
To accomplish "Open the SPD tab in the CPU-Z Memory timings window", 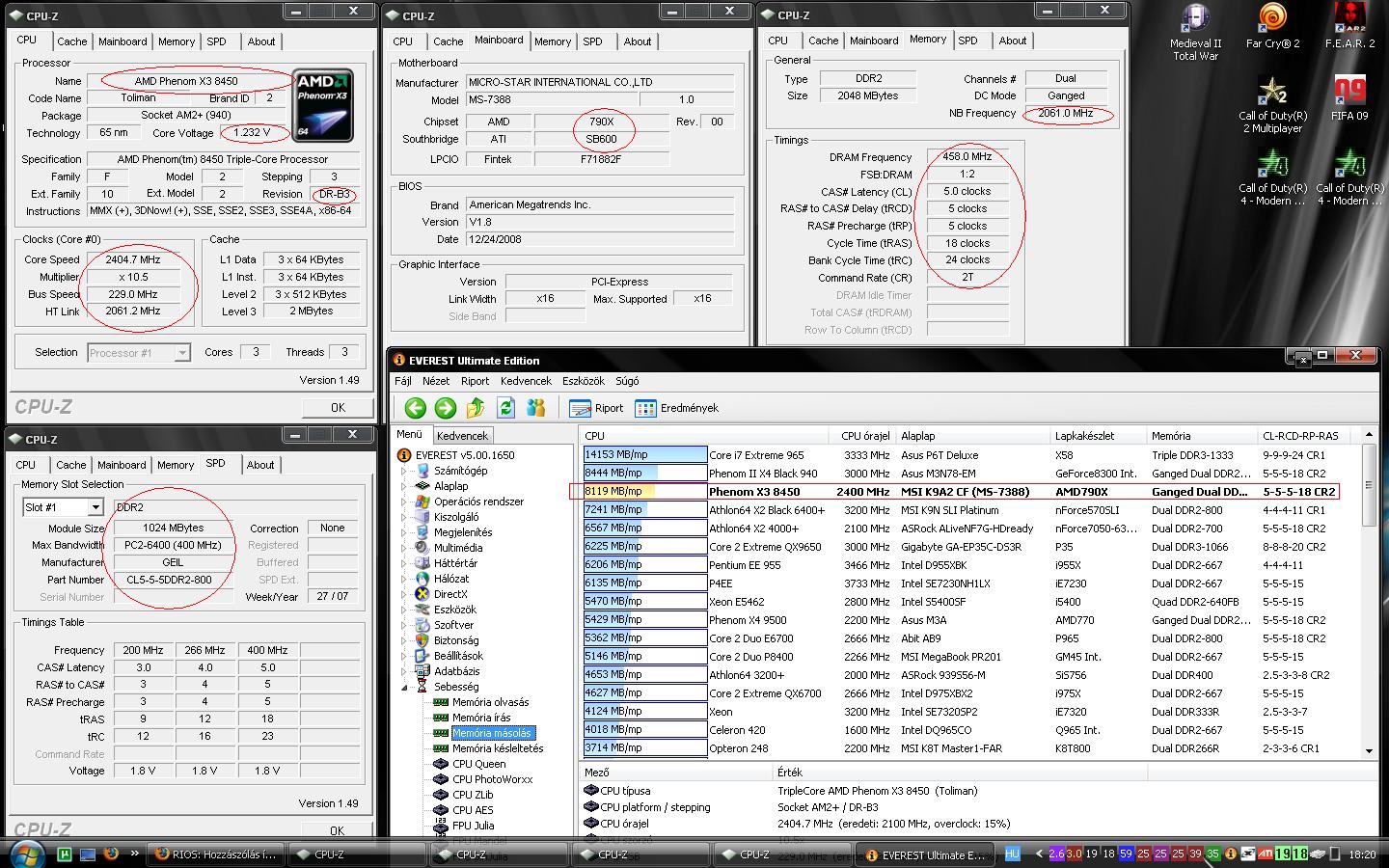I will [x=968, y=41].
